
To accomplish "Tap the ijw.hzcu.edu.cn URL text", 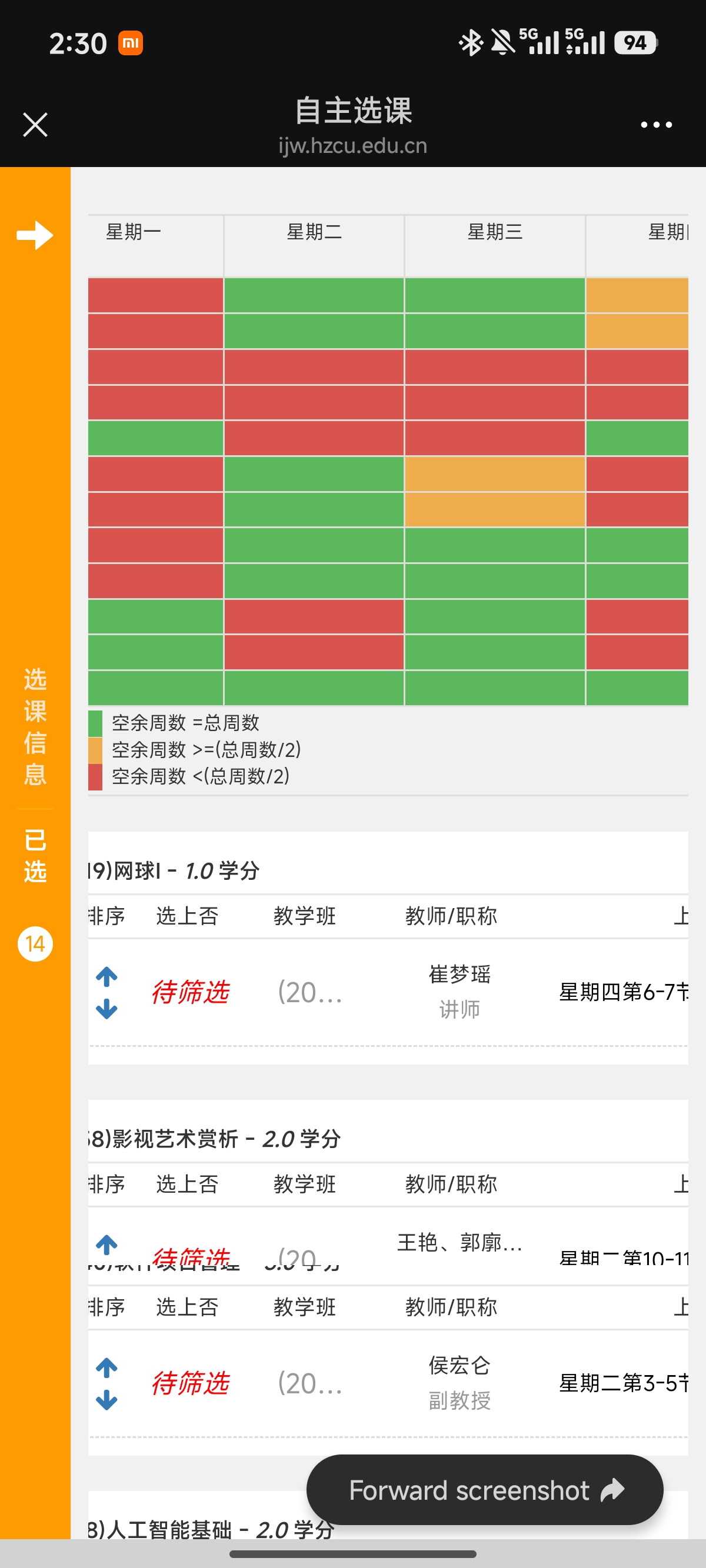I will pos(352,146).
